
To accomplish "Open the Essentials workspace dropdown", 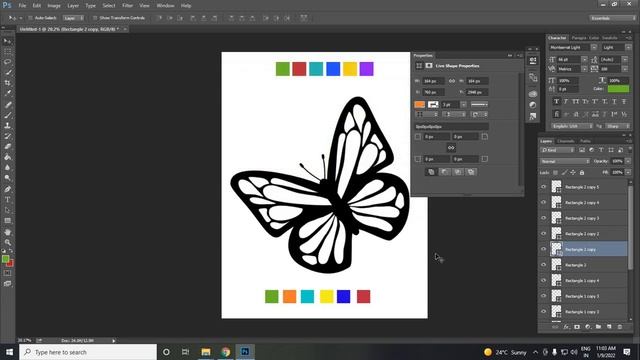I will (612, 18).
